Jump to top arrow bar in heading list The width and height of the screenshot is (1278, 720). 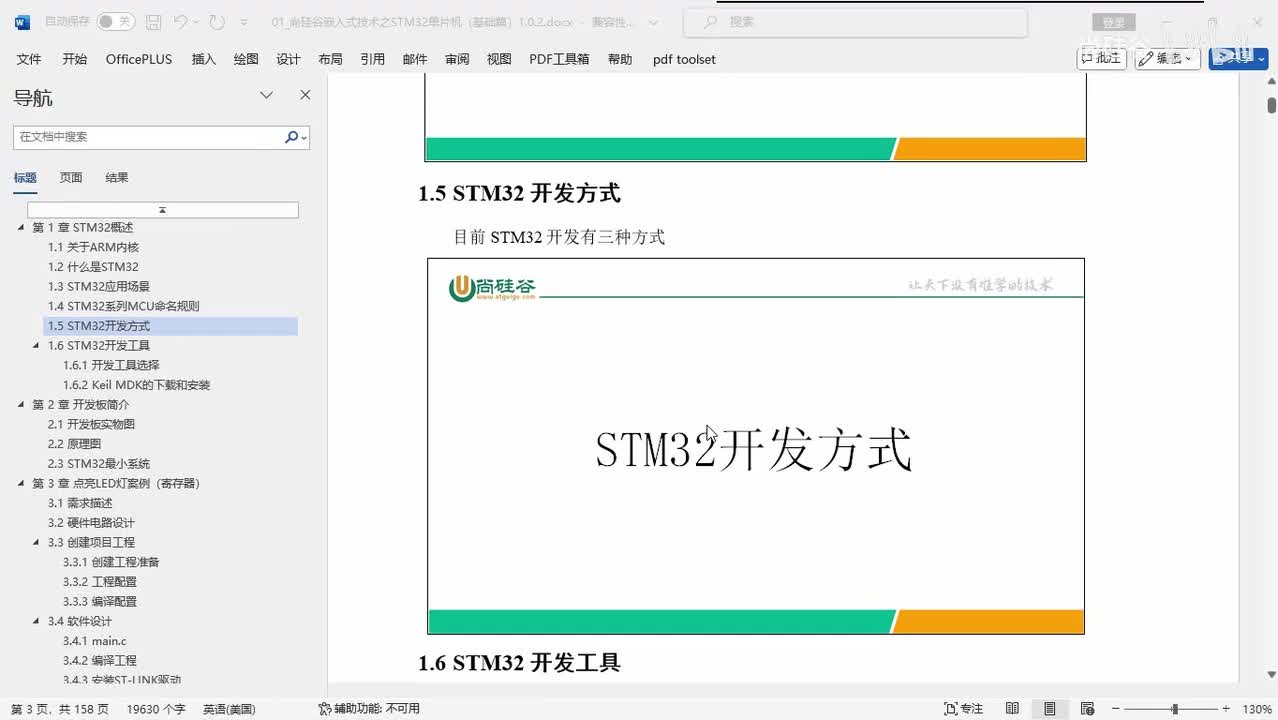coord(162,210)
